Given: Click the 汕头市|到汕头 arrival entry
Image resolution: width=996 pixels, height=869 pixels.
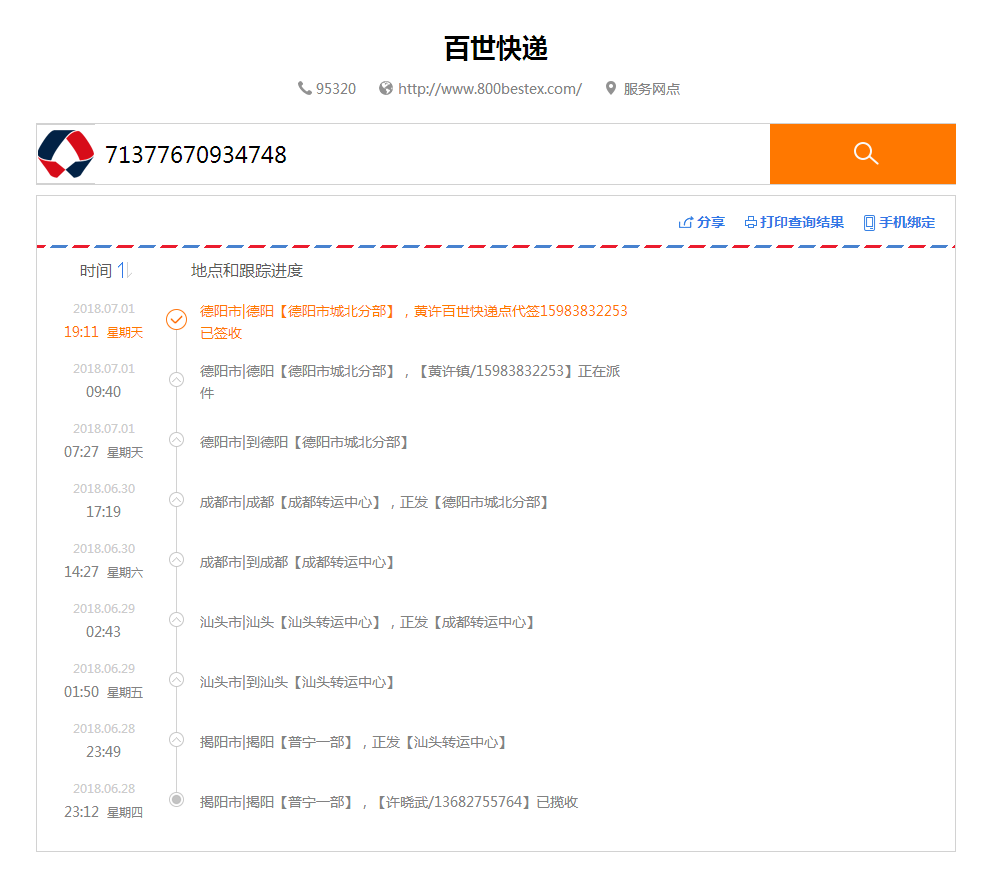Looking at the screenshot, I should [x=297, y=682].
